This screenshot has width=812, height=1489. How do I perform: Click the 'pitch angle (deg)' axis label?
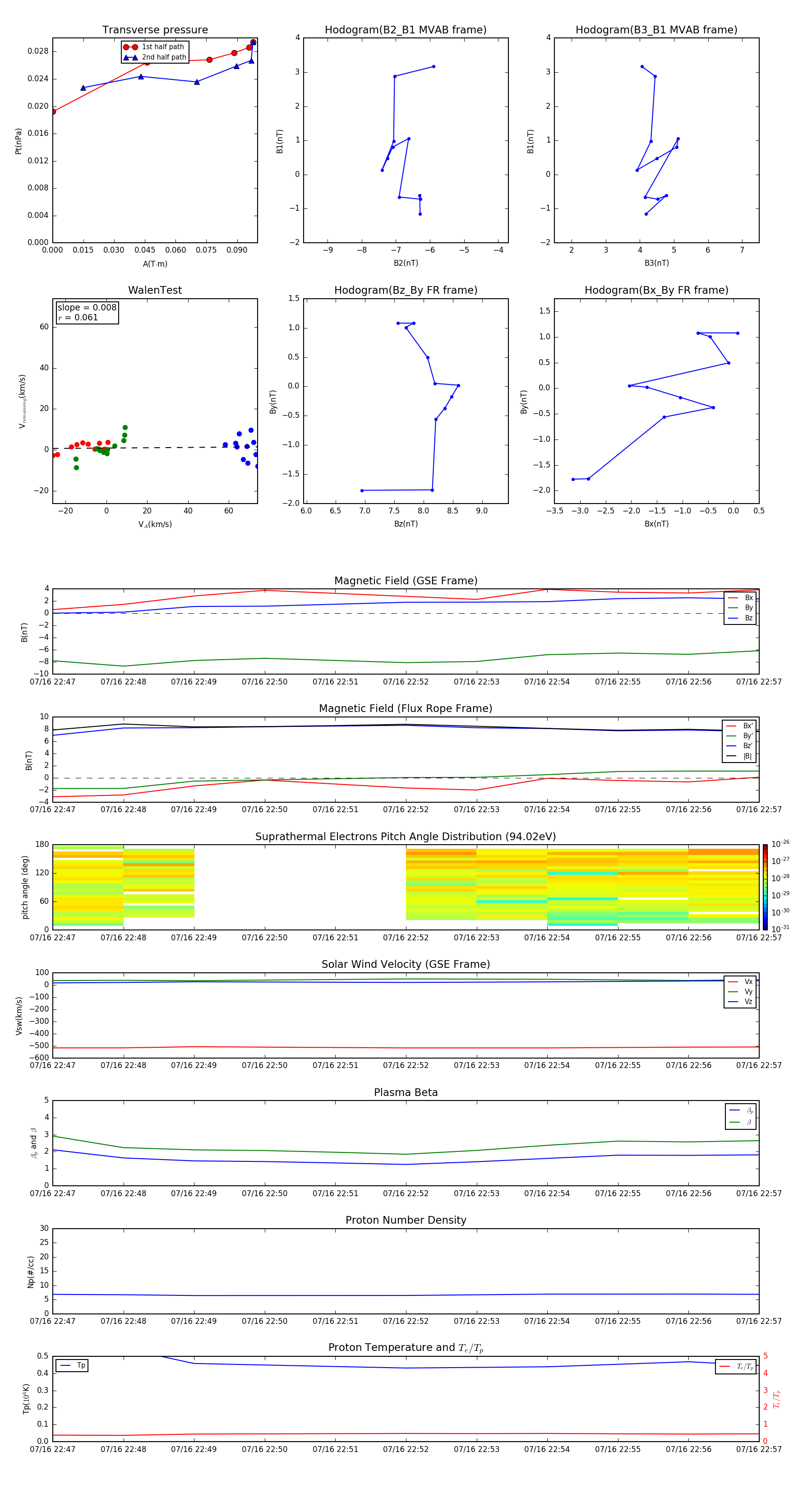coord(25,887)
